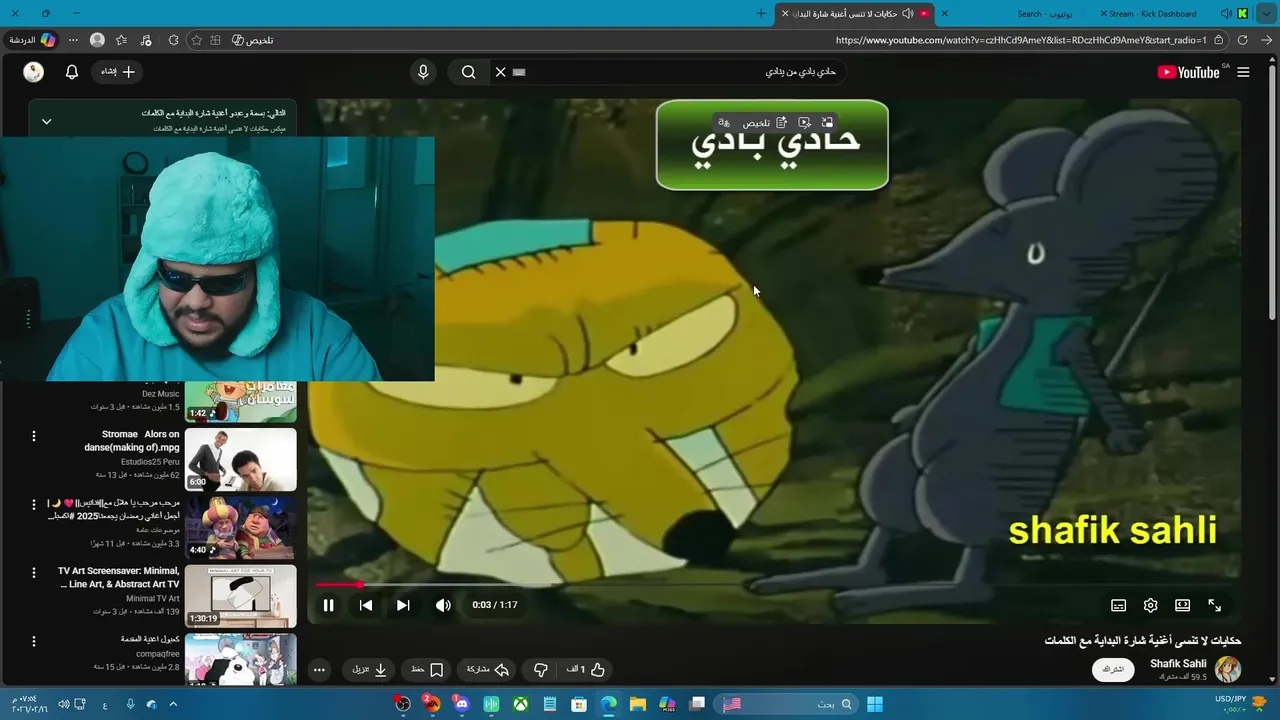
Task: Open browser extensions puzzle icon
Action: tap(173, 40)
